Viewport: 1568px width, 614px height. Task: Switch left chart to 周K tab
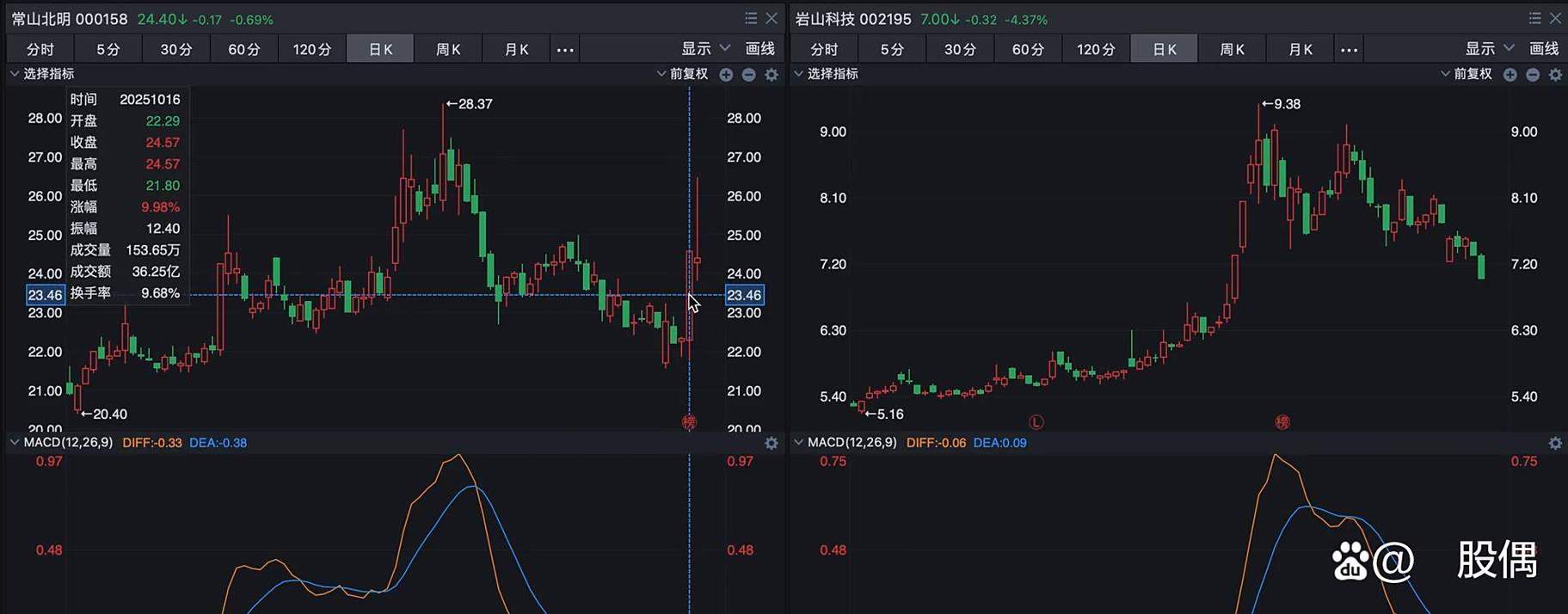pos(448,49)
